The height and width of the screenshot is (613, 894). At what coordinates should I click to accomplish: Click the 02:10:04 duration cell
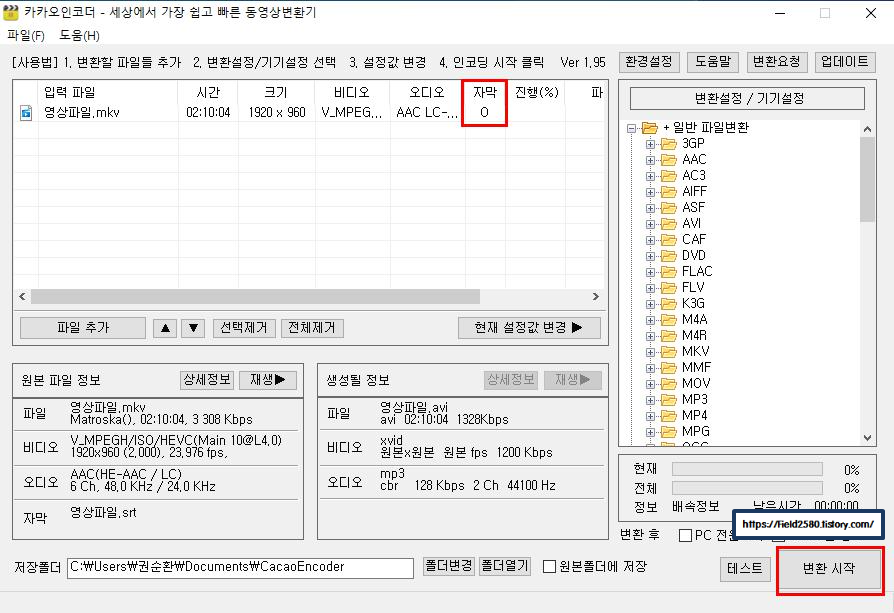point(208,113)
